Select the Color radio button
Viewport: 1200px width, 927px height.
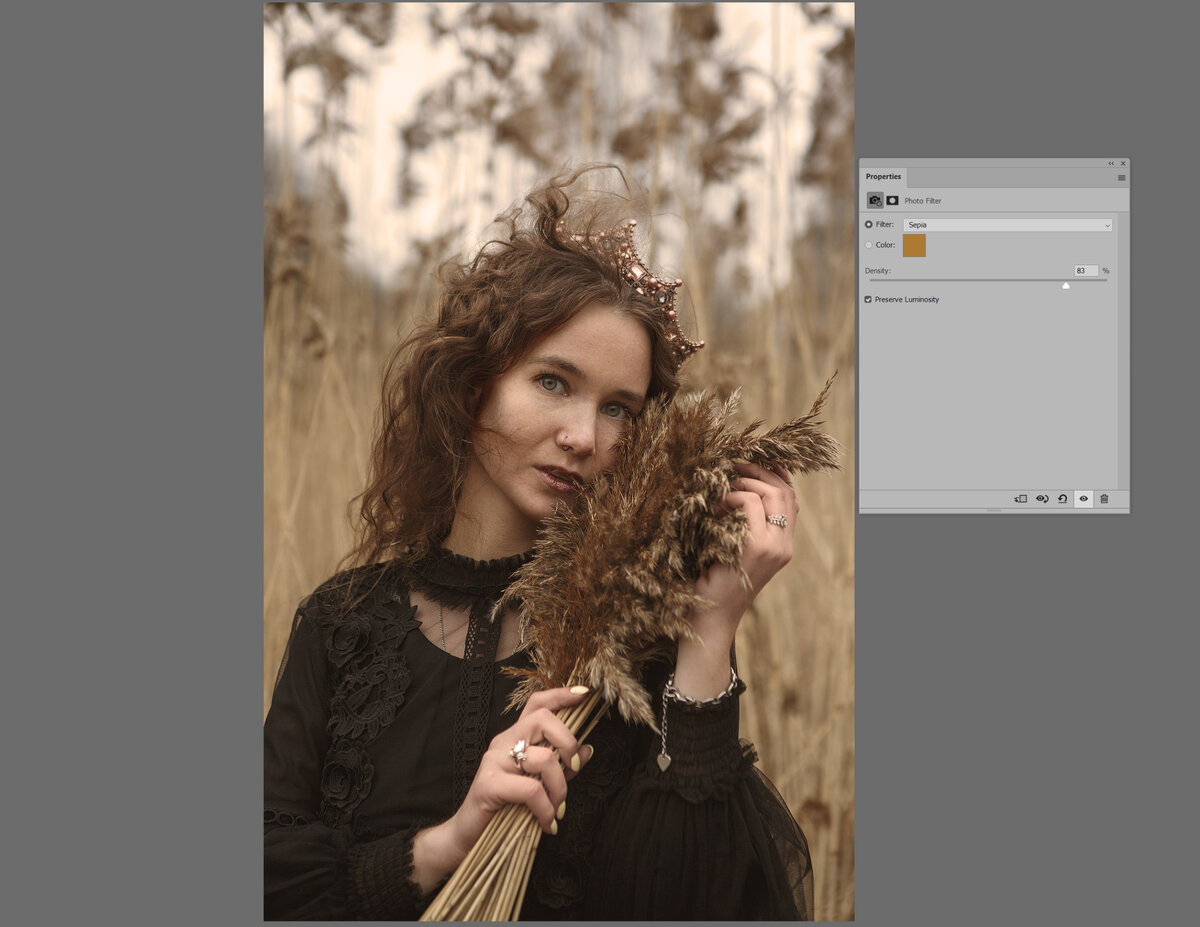tap(868, 245)
